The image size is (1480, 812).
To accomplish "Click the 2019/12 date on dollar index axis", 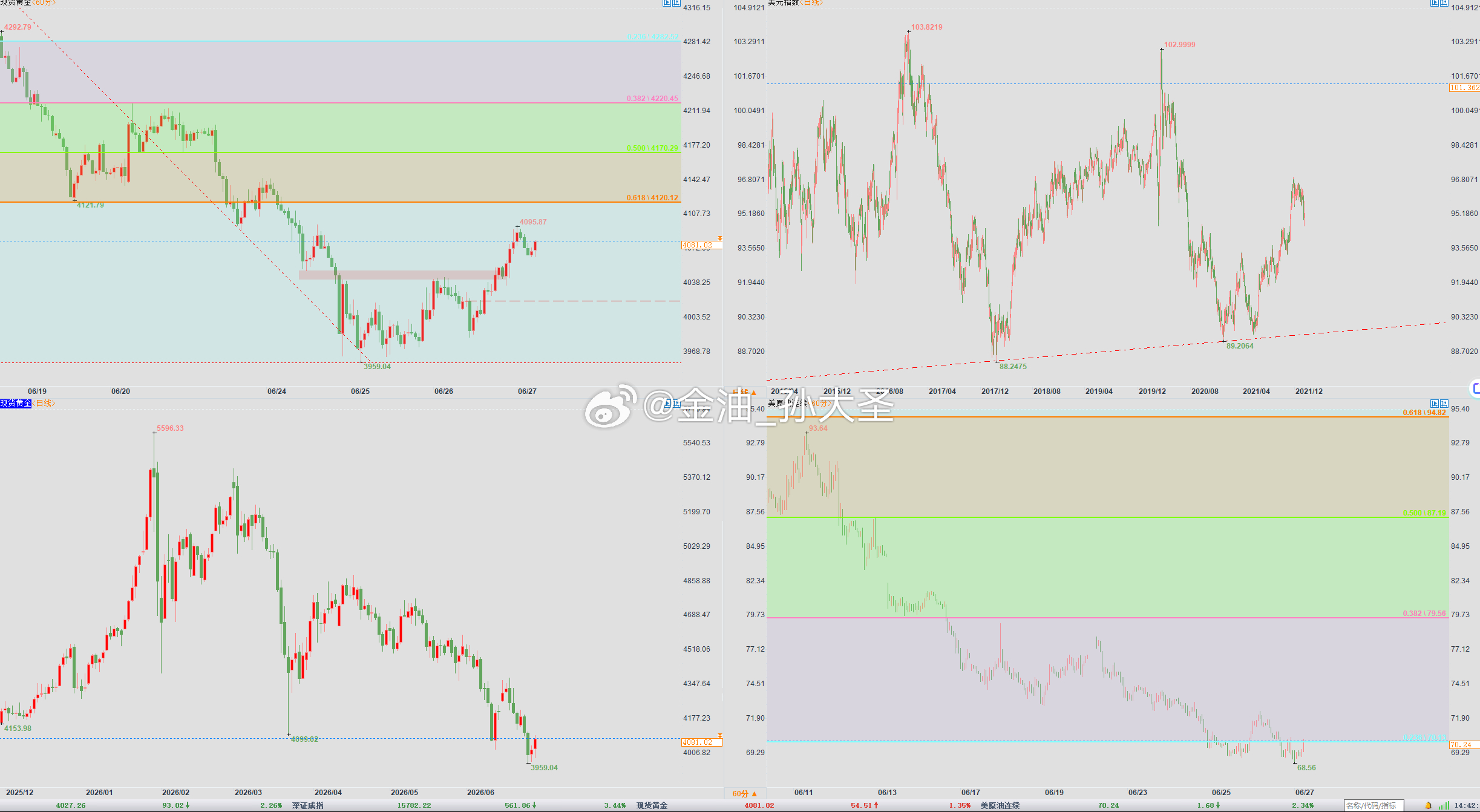I will [x=1152, y=391].
